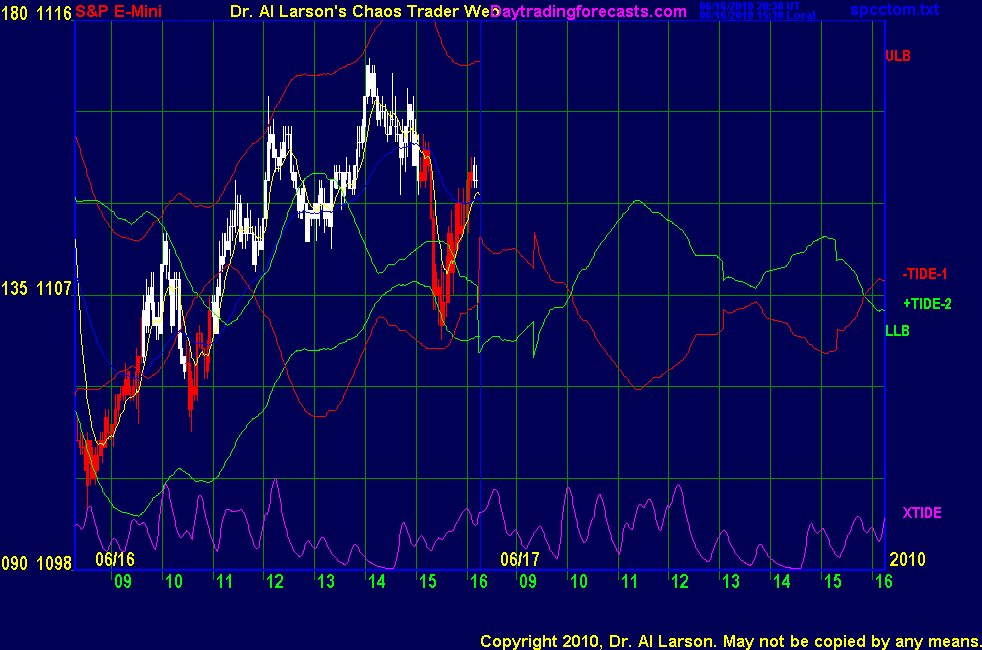
Task: Click the '09' hour label under 06/17
Action: (x=528, y=582)
